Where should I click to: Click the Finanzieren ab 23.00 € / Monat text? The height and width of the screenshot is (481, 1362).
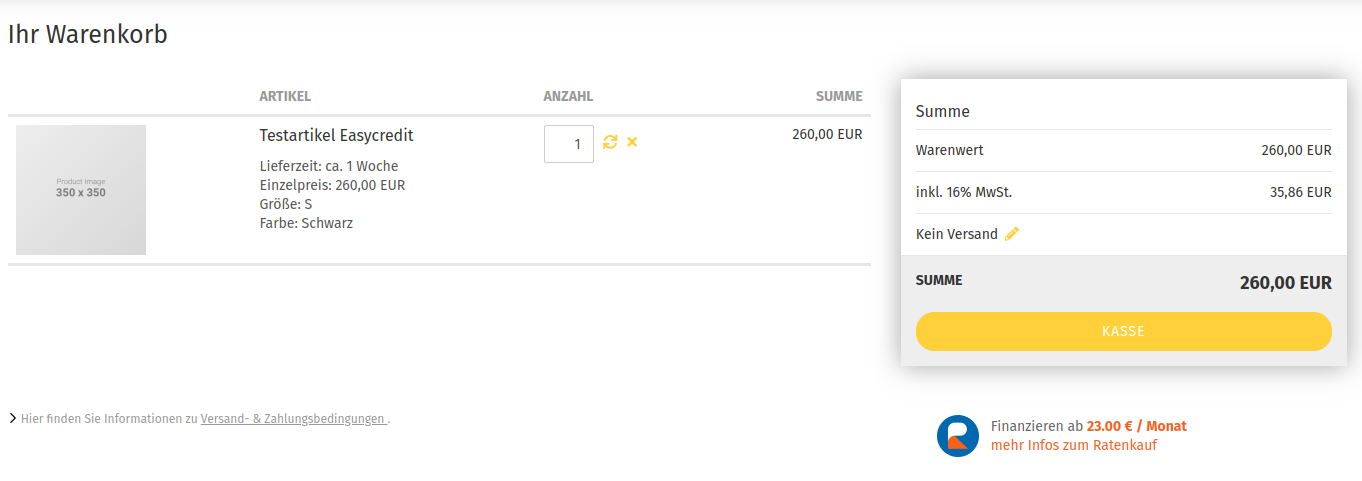(x=1088, y=426)
